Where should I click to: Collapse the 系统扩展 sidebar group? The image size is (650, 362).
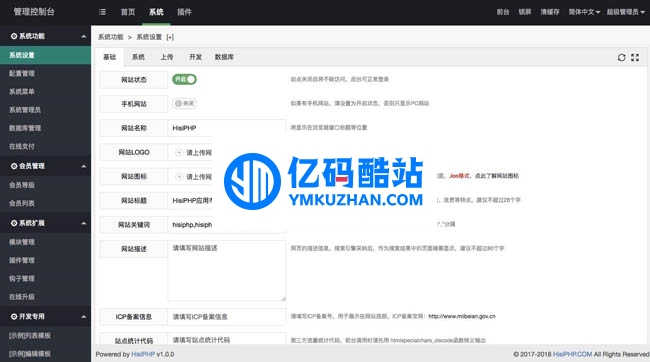[x=84, y=223]
